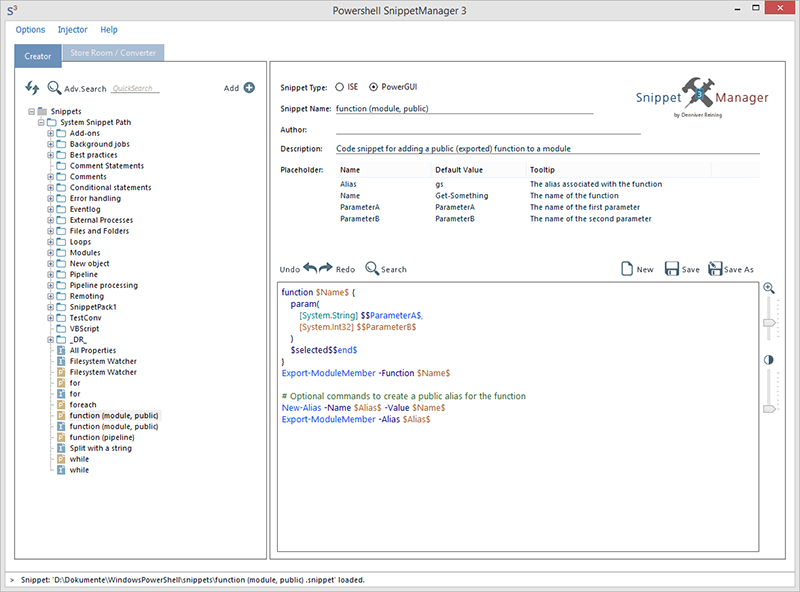800x592 pixels.
Task: Expand the Files and Folders node
Action: 51,231
